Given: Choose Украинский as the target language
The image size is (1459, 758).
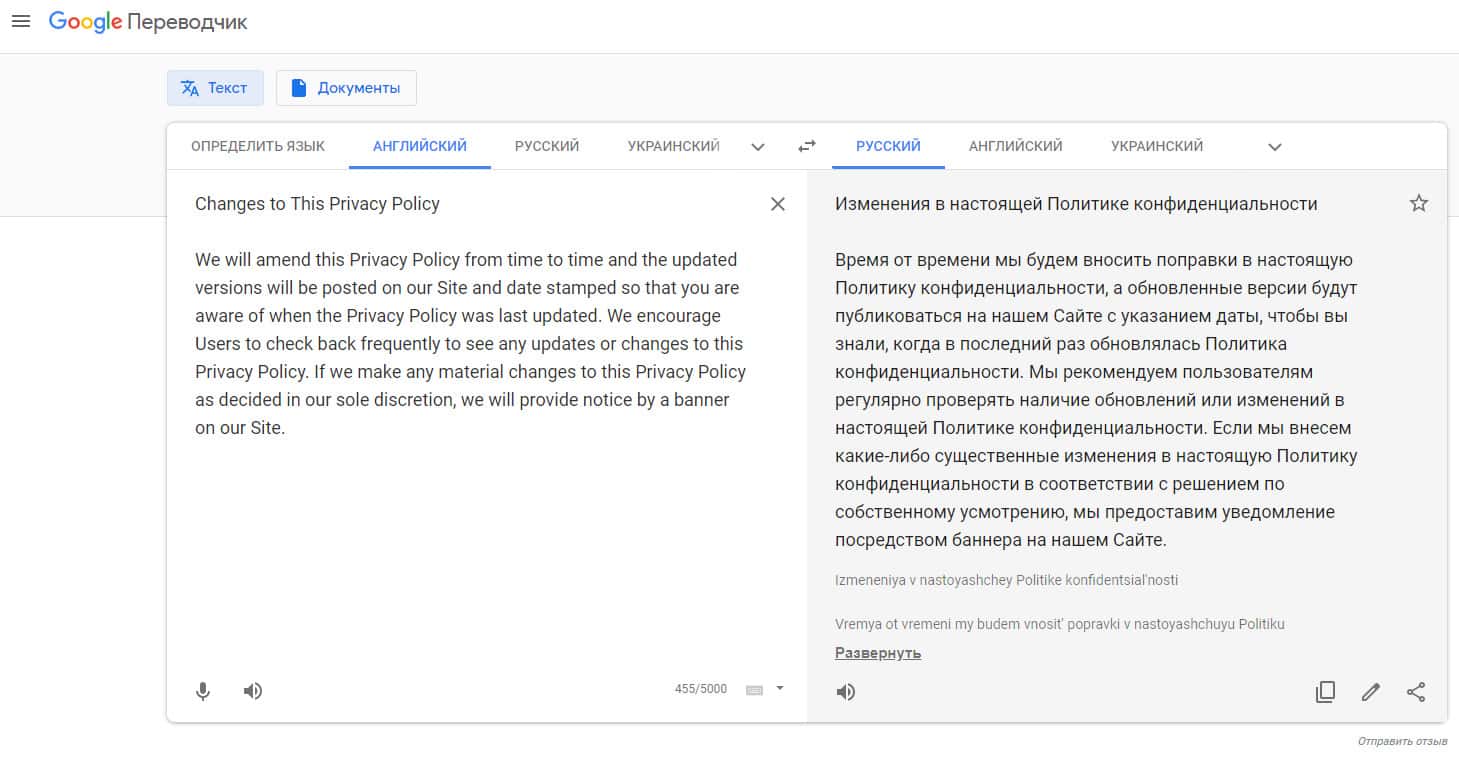Looking at the screenshot, I should pos(1157,146).
